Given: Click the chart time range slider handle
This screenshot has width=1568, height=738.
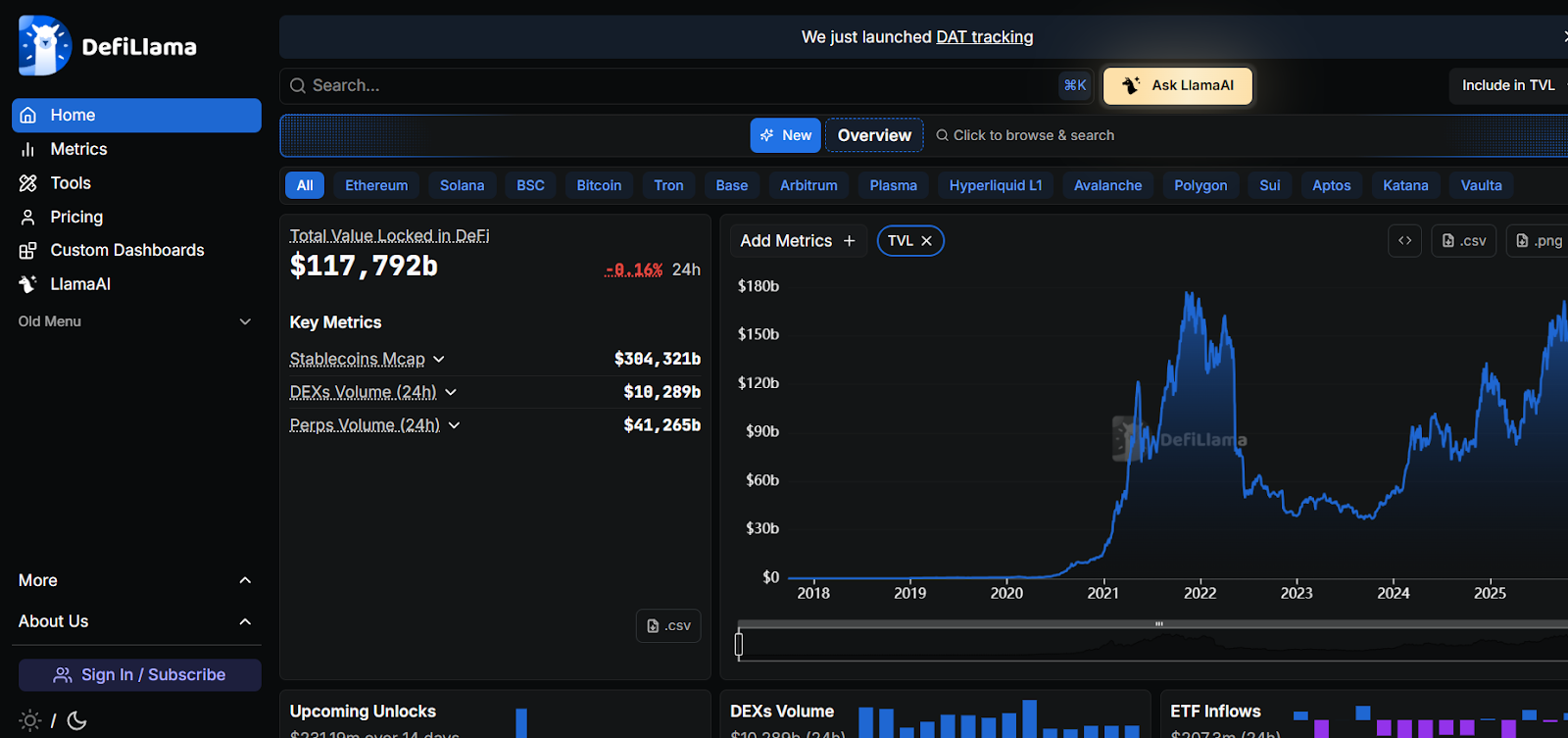Looking at the screenshot, I should pyautogui.click(x=739, y=644).
